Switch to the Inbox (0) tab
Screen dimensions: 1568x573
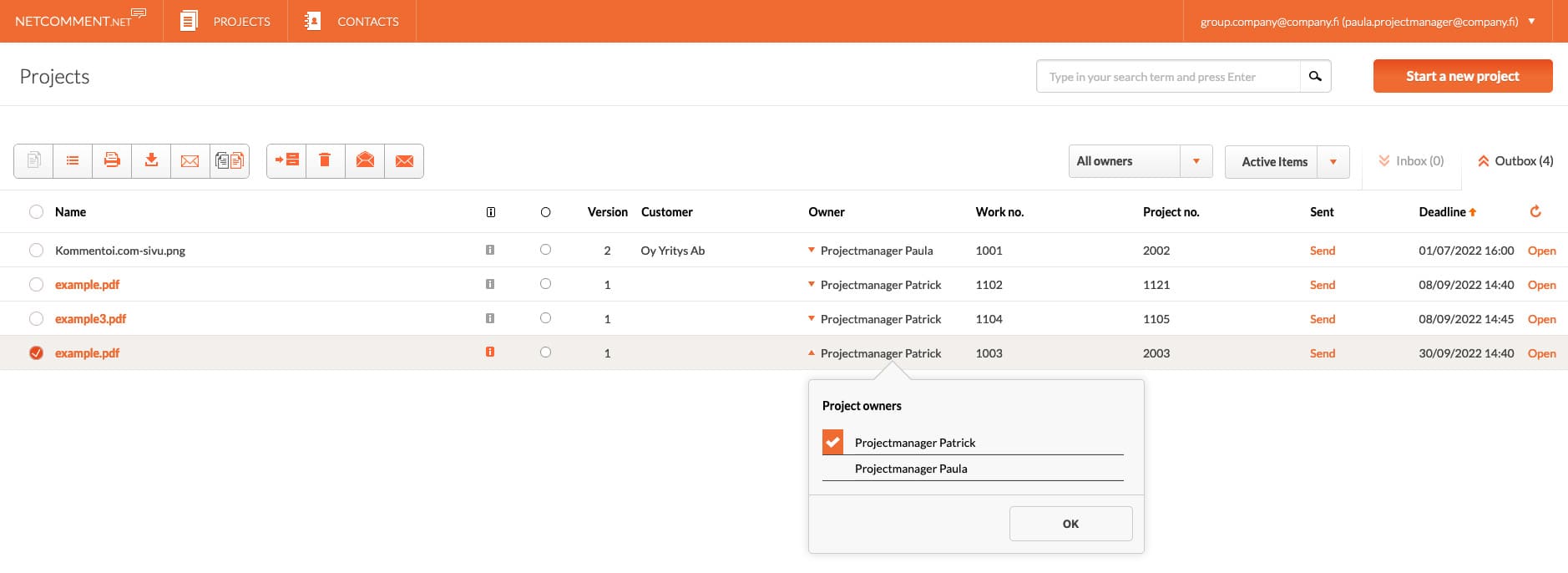(x=1411, y=161)
